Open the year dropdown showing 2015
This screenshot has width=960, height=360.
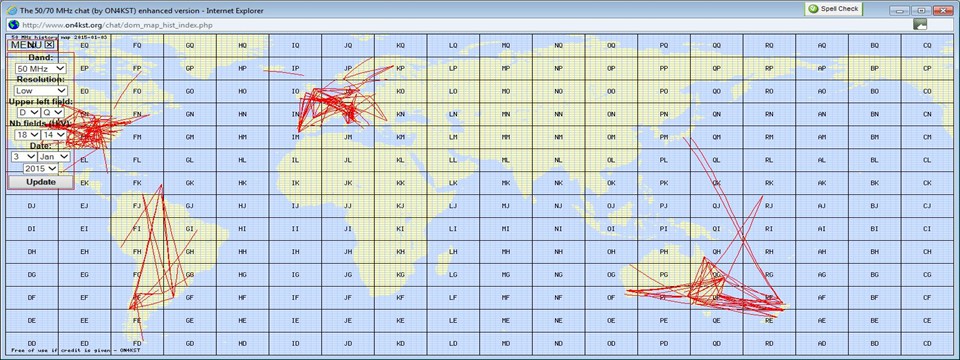[41, 168]
